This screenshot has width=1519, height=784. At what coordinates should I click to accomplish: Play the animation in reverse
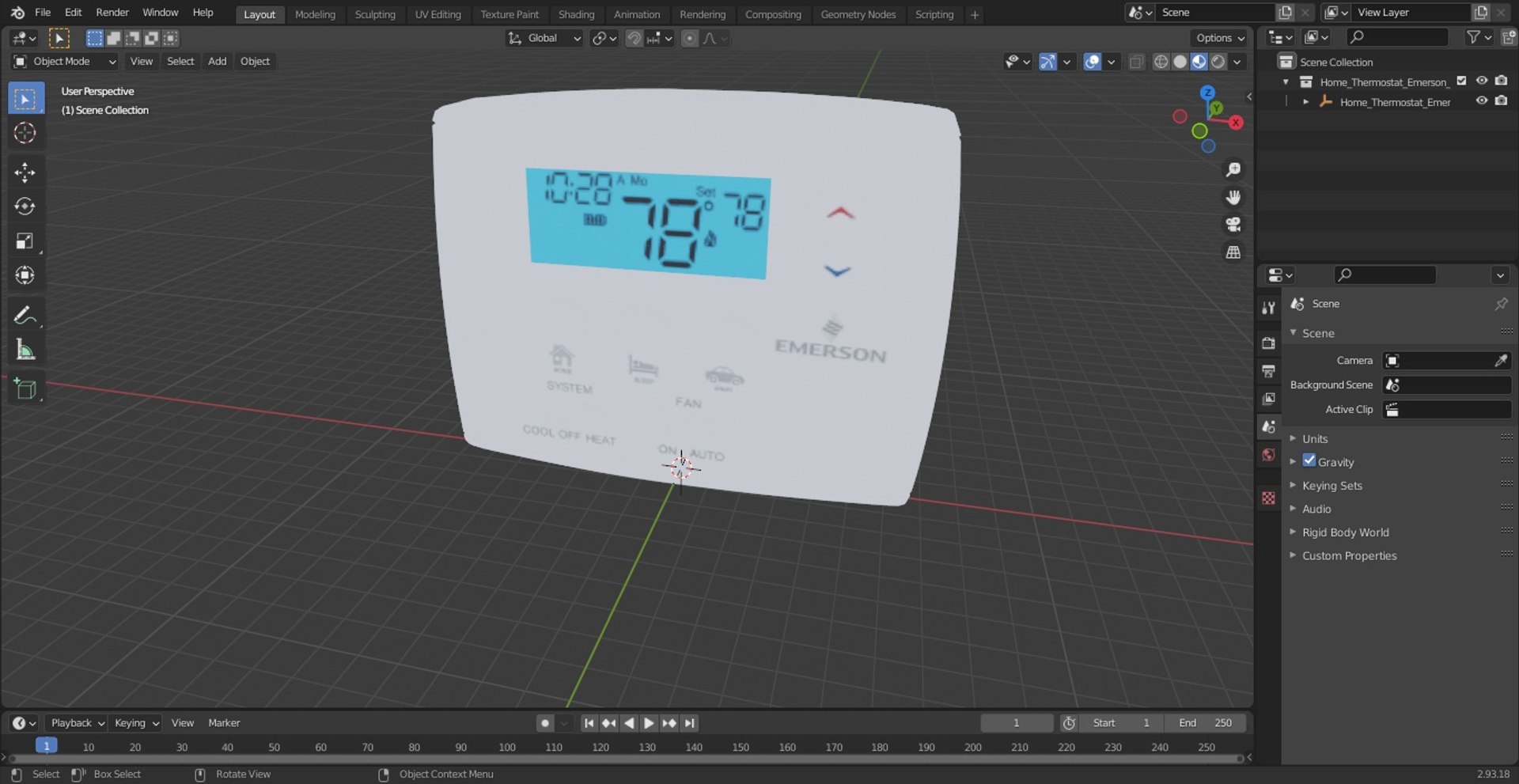tap(629, 723)
